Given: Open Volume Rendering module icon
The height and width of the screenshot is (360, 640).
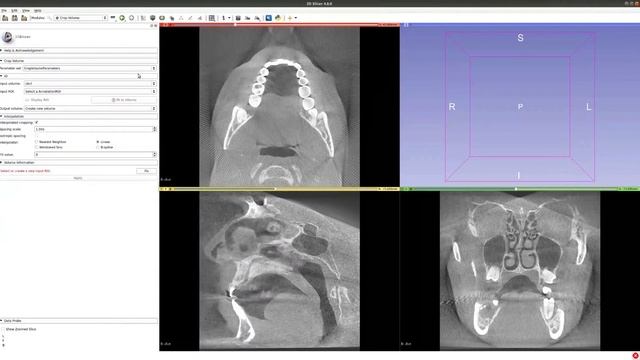Looking at the screenshot, I should 162,18.
